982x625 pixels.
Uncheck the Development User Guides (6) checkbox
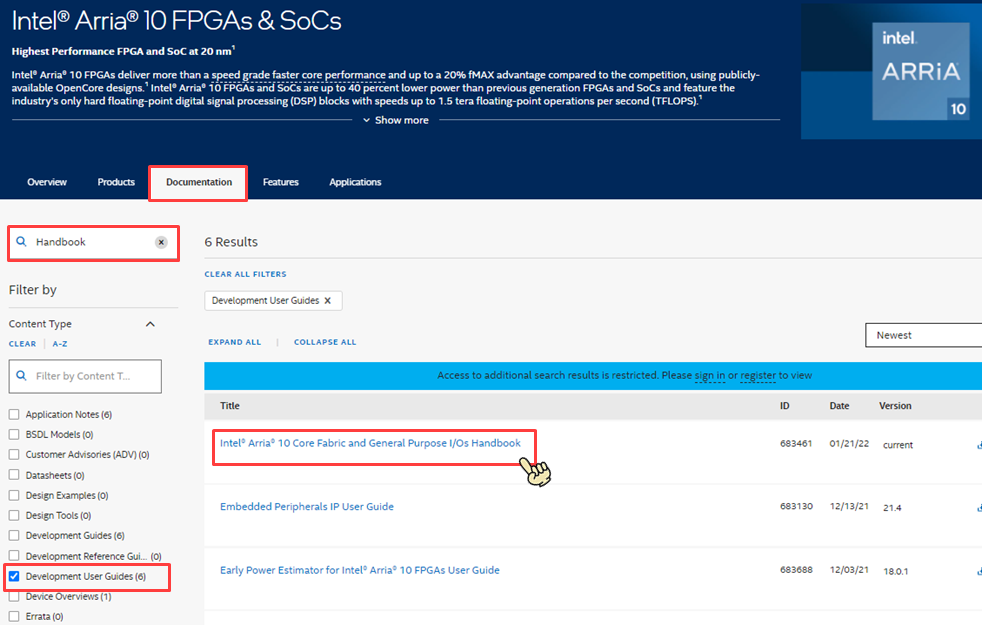click(x=14, y=576)
